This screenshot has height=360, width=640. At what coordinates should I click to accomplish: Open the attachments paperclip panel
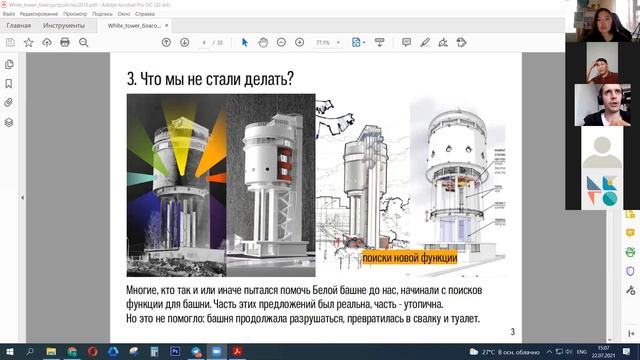click(9, 102)
